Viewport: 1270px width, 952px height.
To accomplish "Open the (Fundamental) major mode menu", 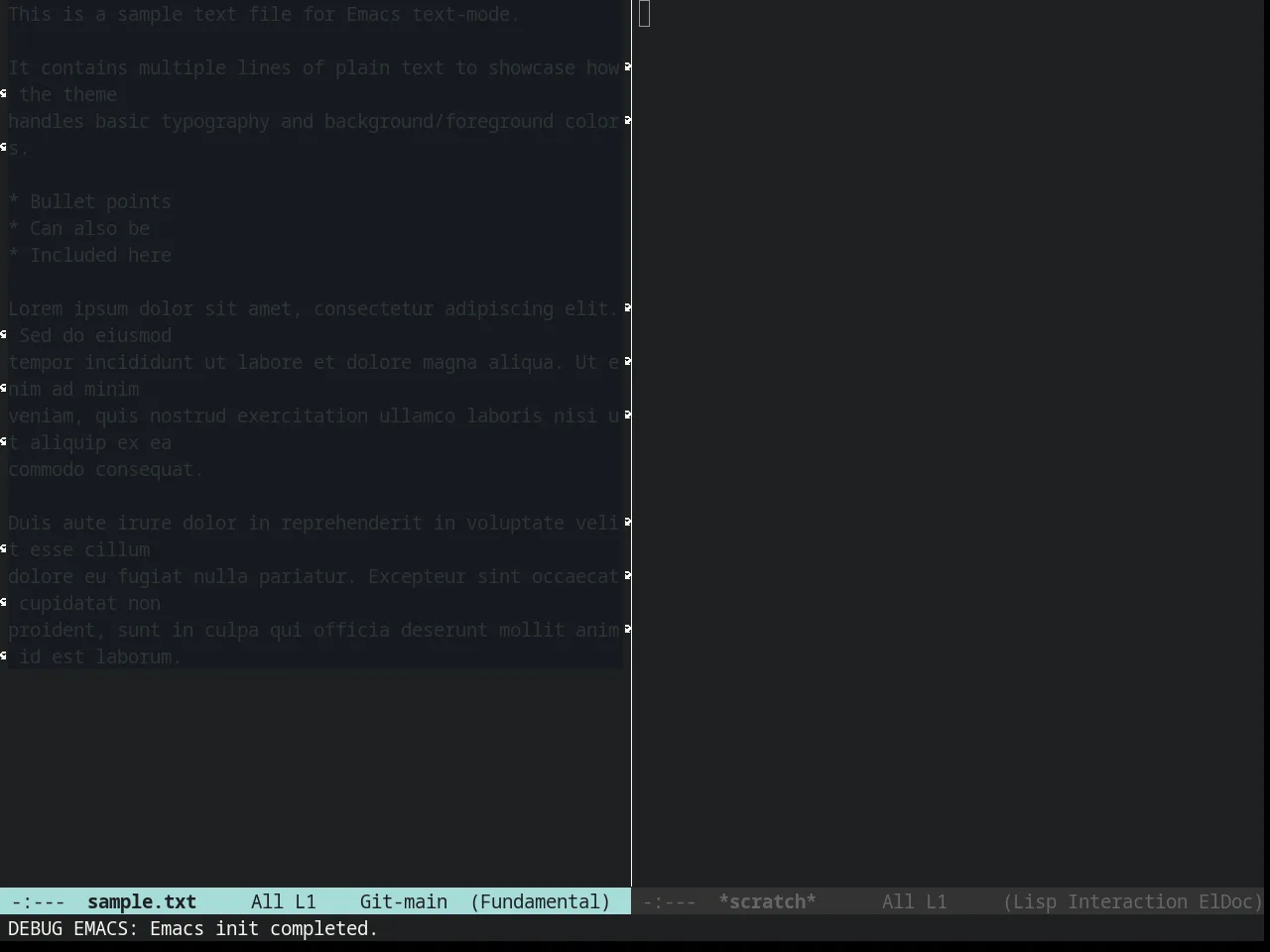I will pyautogui.click(x=540, y=901).
